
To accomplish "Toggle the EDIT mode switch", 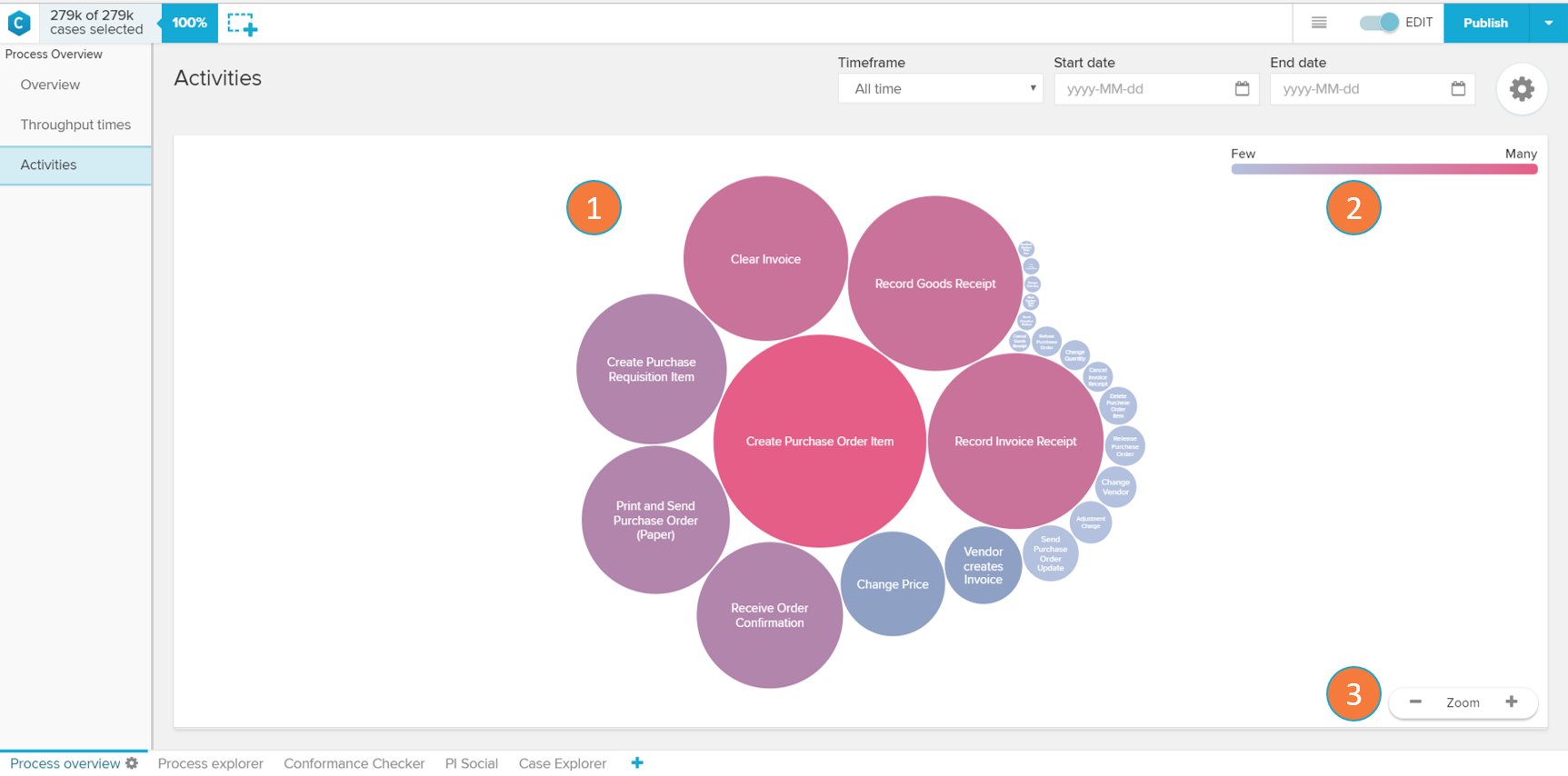I will coord(1379,23).
